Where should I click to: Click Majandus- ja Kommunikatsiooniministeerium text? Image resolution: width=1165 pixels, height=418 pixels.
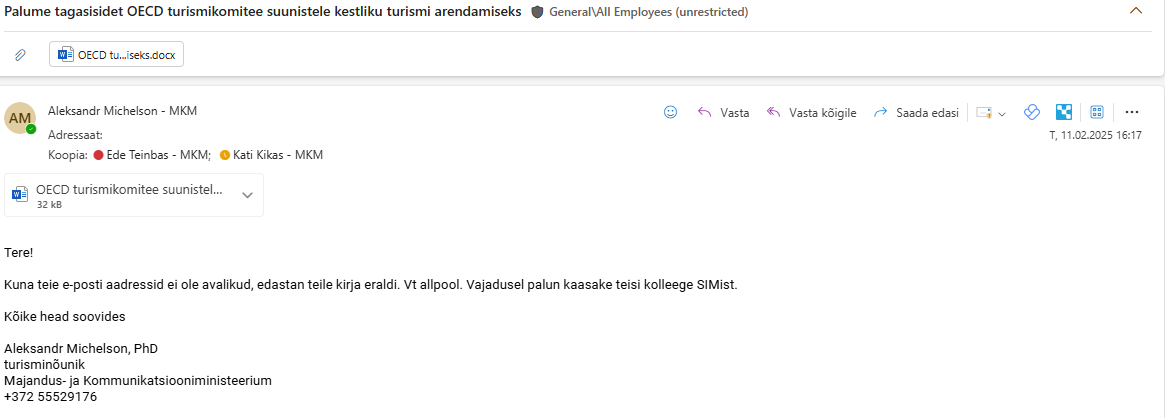click(x=138, y=381)
